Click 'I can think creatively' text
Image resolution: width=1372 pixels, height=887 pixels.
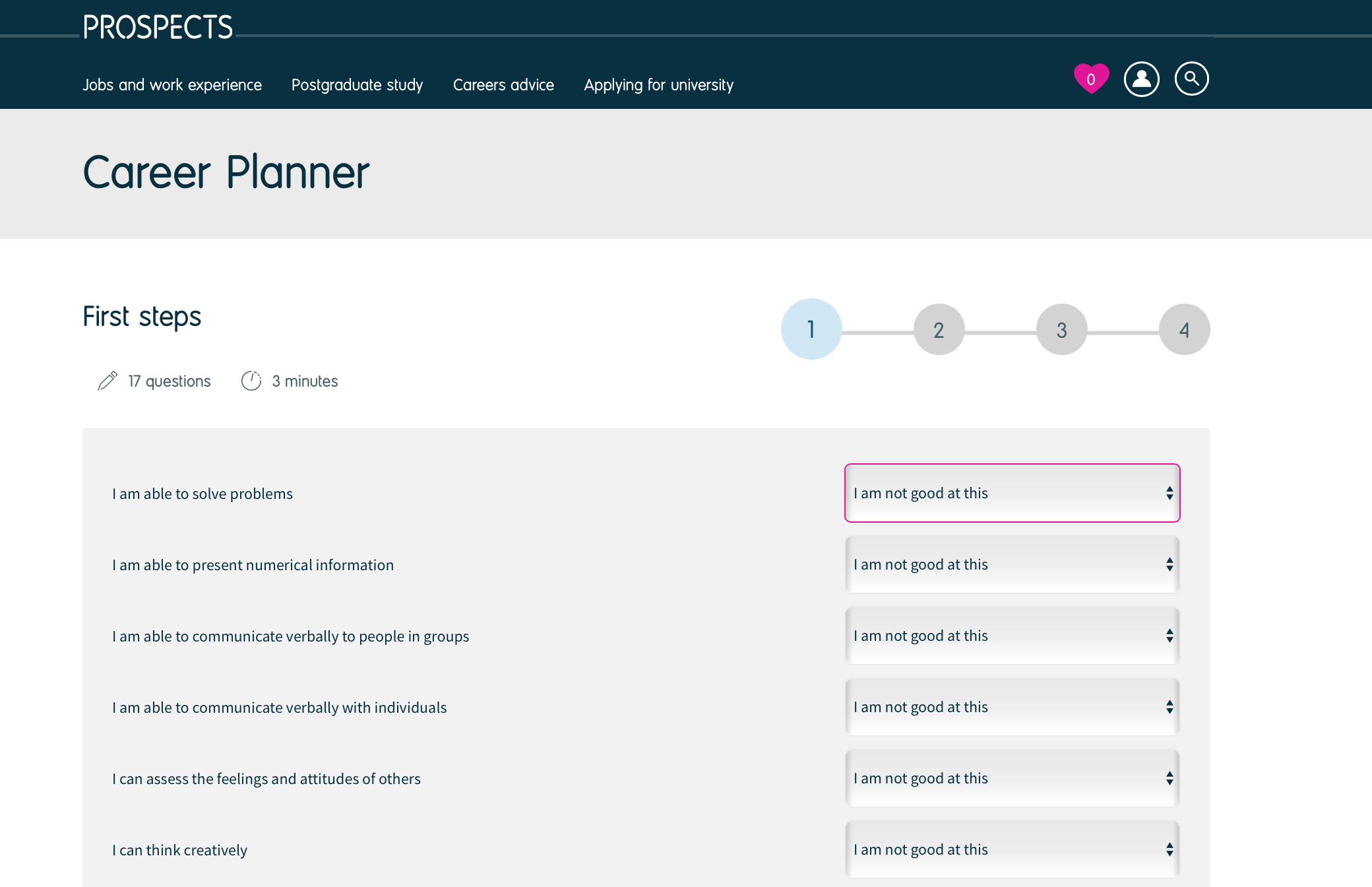[179, 850]
